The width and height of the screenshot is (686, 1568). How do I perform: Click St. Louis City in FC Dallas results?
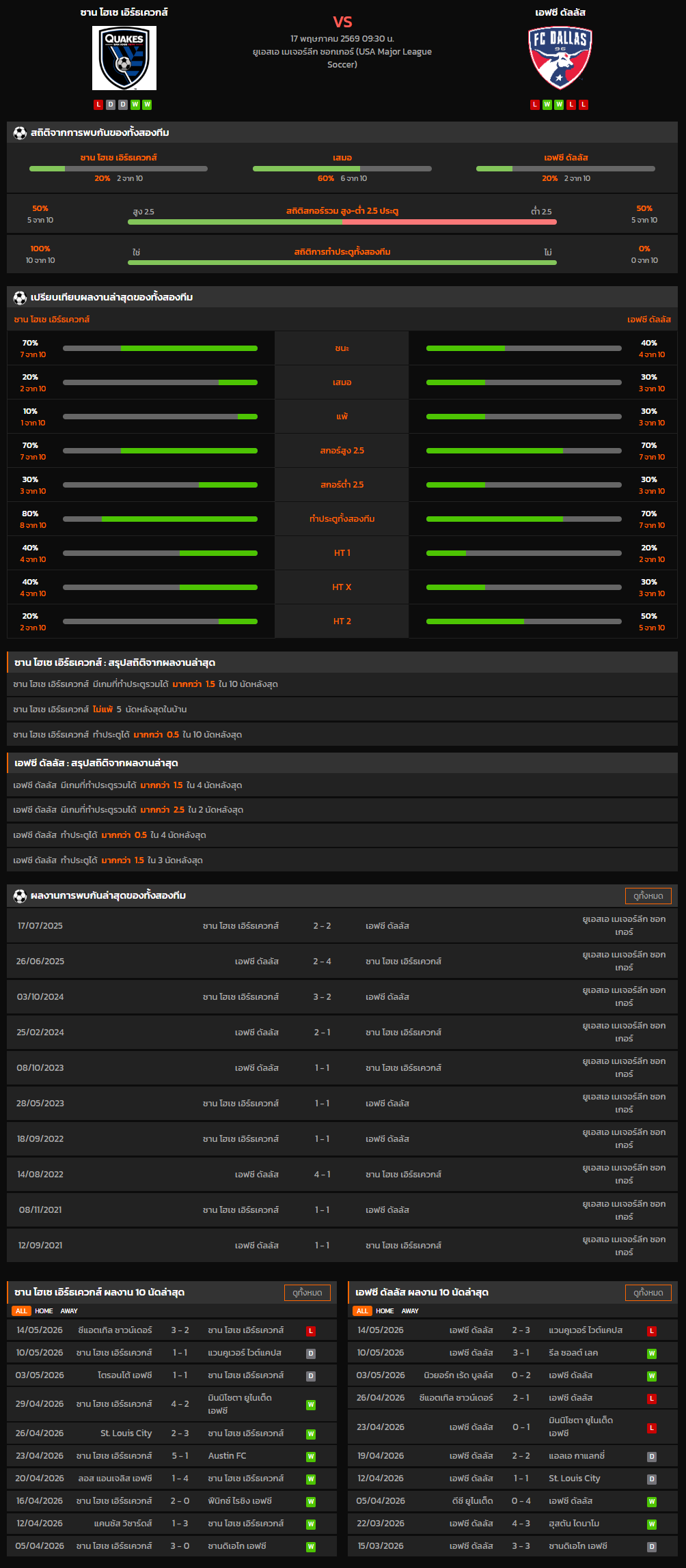pyautogui.click(x=575, y=1479)
